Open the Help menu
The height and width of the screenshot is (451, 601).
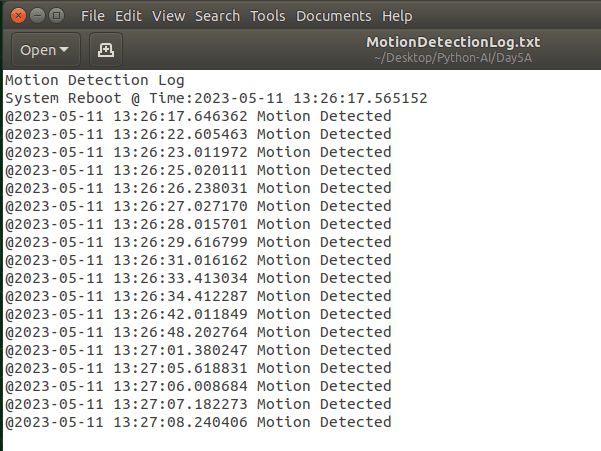397,16
